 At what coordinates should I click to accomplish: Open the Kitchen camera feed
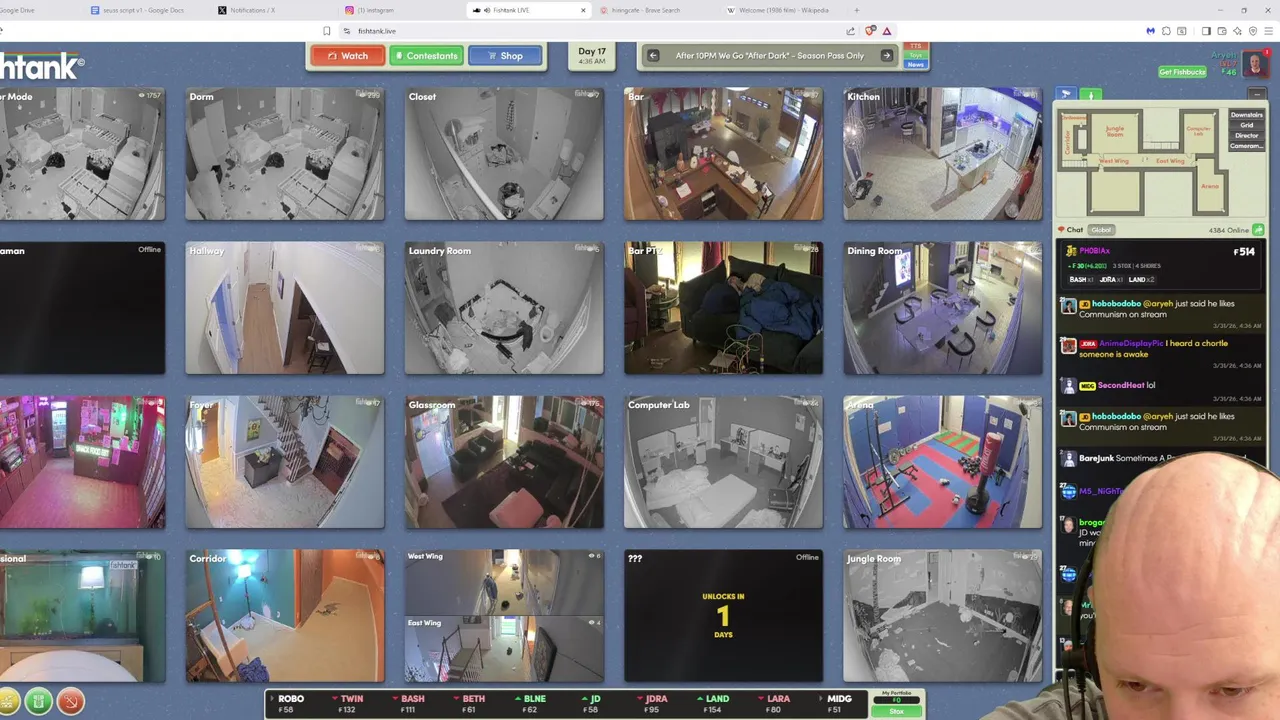(x=942, y=154)
